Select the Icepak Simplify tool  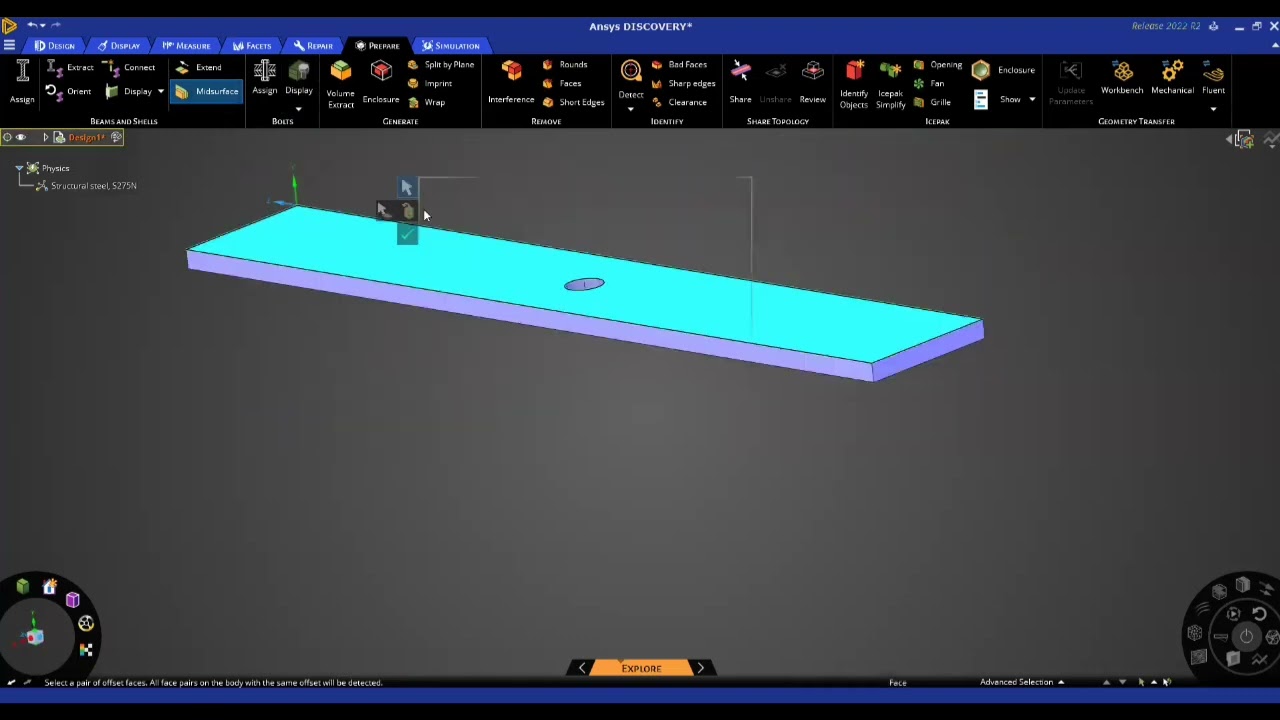click(x=890, y=84)
